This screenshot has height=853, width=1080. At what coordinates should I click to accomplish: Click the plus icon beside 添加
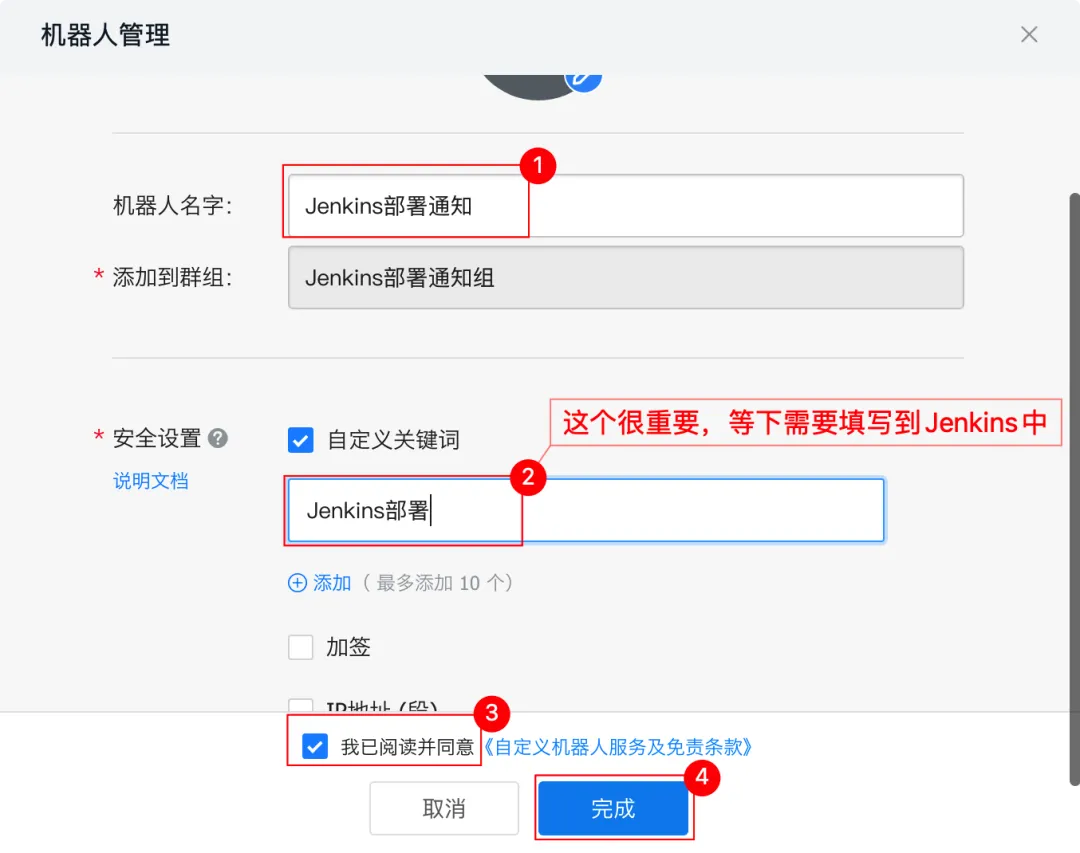297,583
